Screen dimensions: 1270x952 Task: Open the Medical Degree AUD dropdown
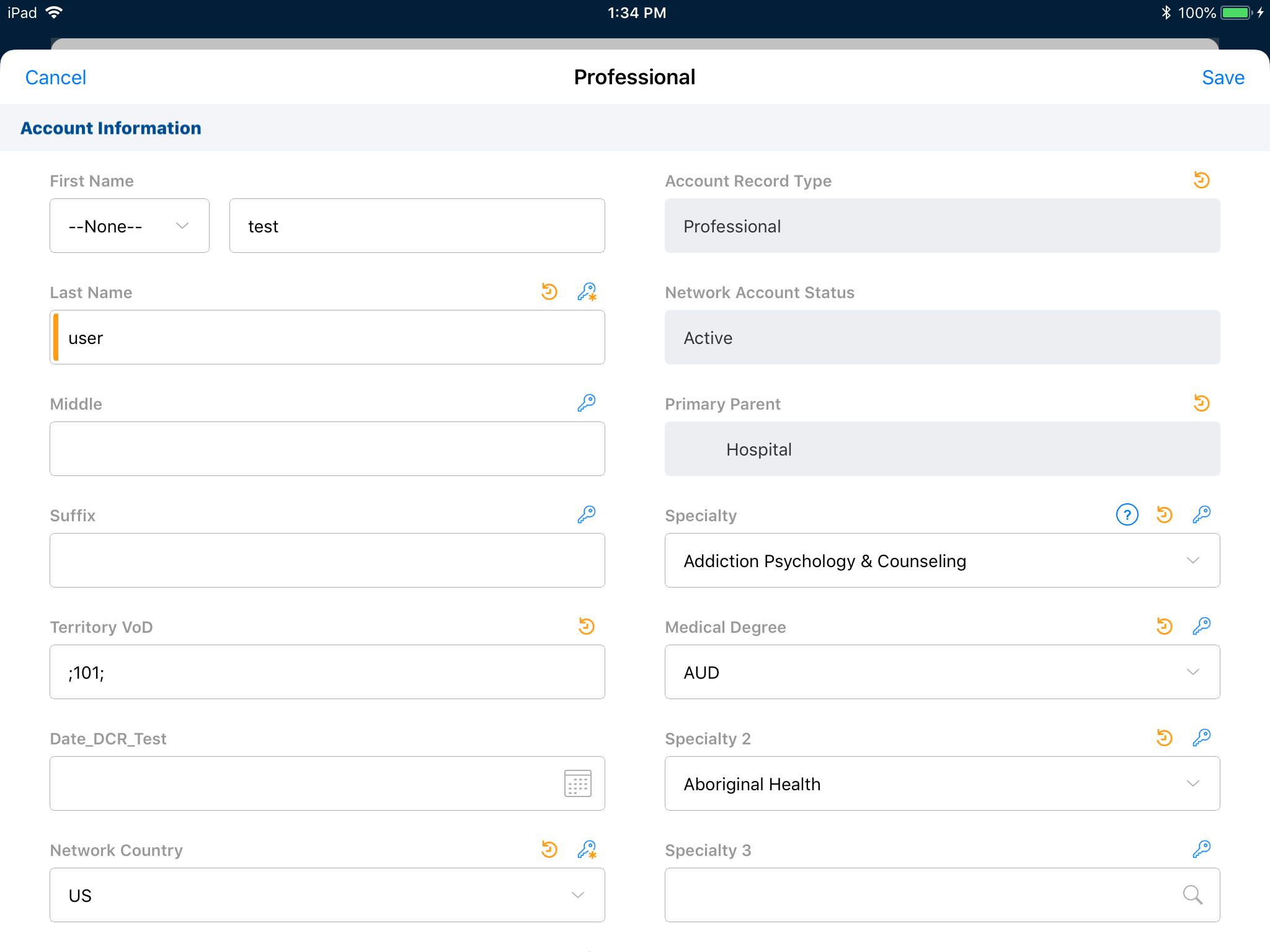click(941, 672)
